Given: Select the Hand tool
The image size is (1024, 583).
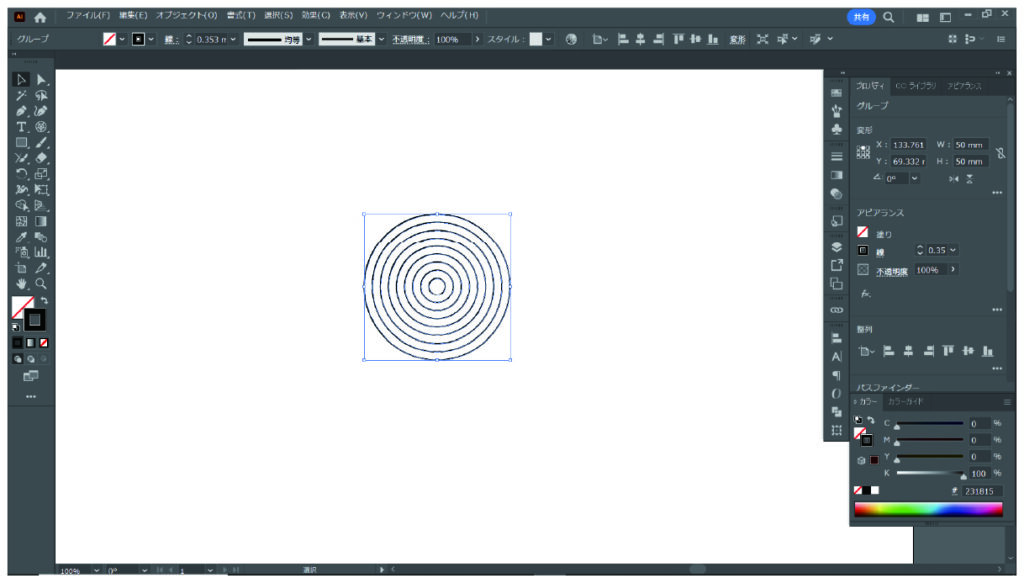Looking at the screenshot, I should (x=21, y=284).
